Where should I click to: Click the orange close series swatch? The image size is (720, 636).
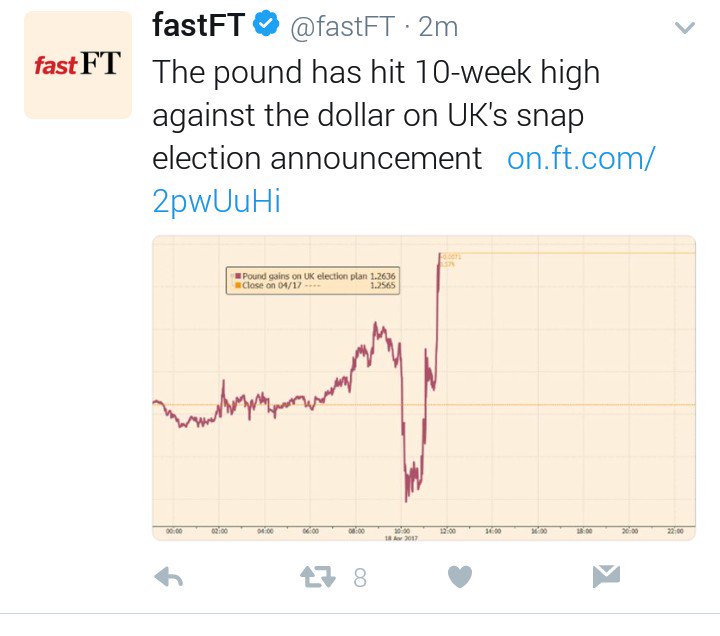(238, 285)
